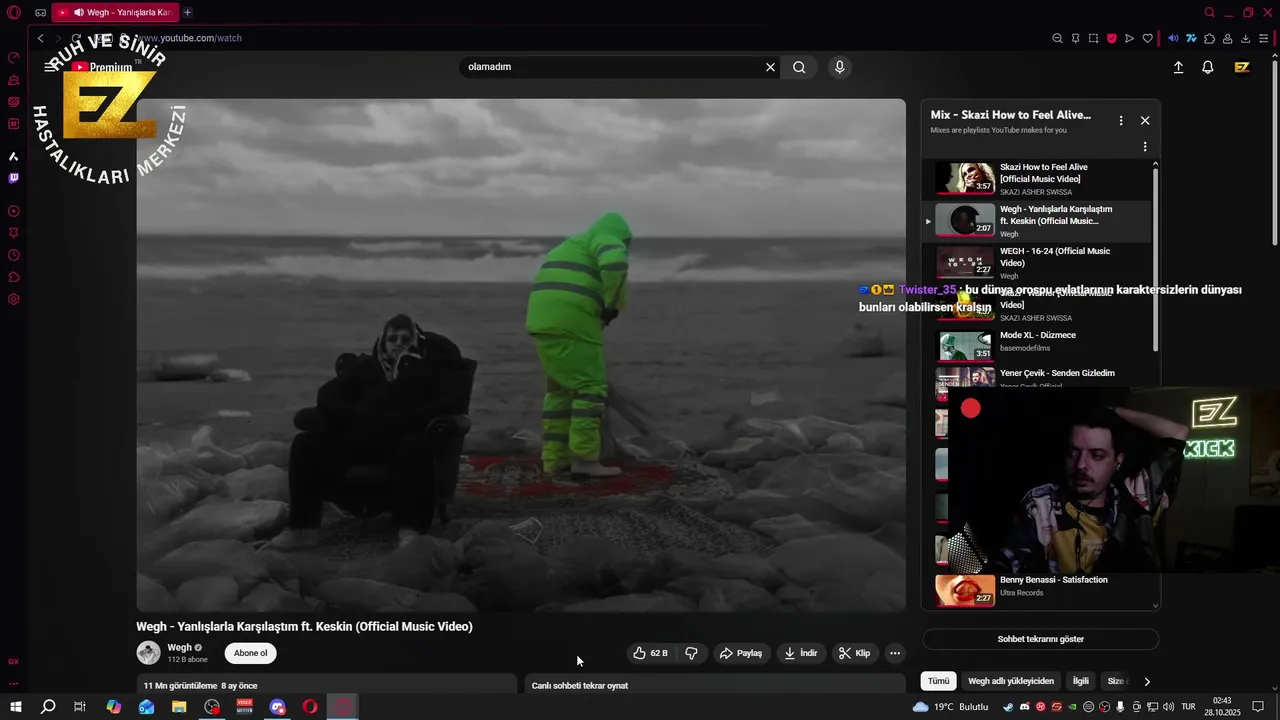1280x720 pixels.
Task: Open the EZ account avatar menu
Action: [1242, 67]
